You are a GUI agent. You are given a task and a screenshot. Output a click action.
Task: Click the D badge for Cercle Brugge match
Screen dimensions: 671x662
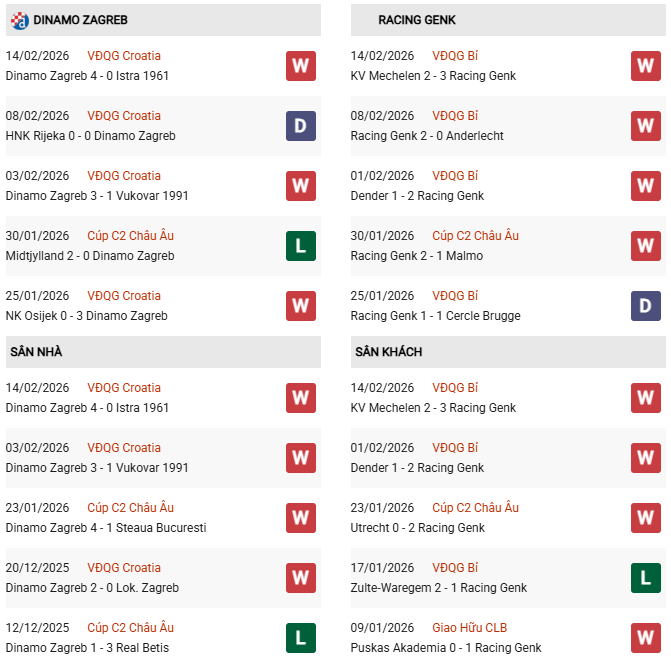pos(646,306)
